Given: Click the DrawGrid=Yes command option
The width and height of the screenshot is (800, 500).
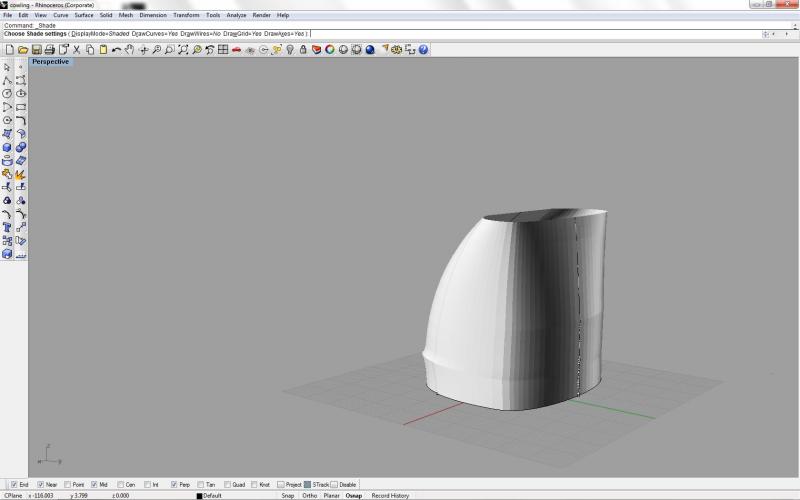Looking at the screenshot, I should [x=242, y=34].
